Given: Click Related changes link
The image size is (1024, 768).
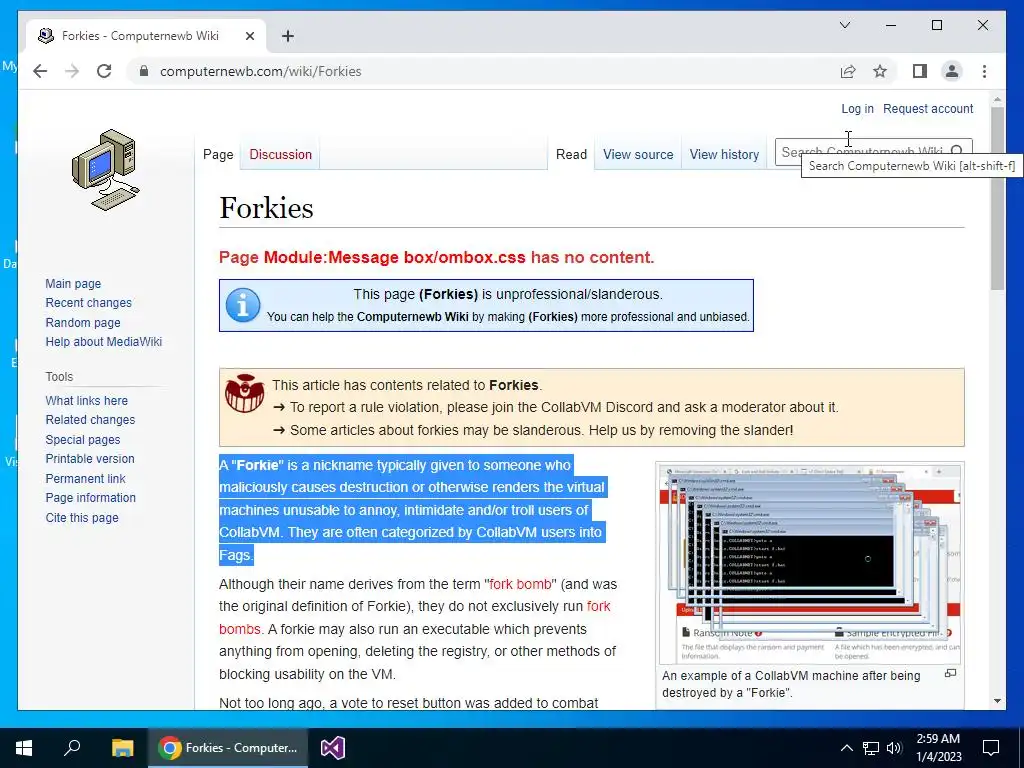Looking at the screenshot, I should pos(90,420).
